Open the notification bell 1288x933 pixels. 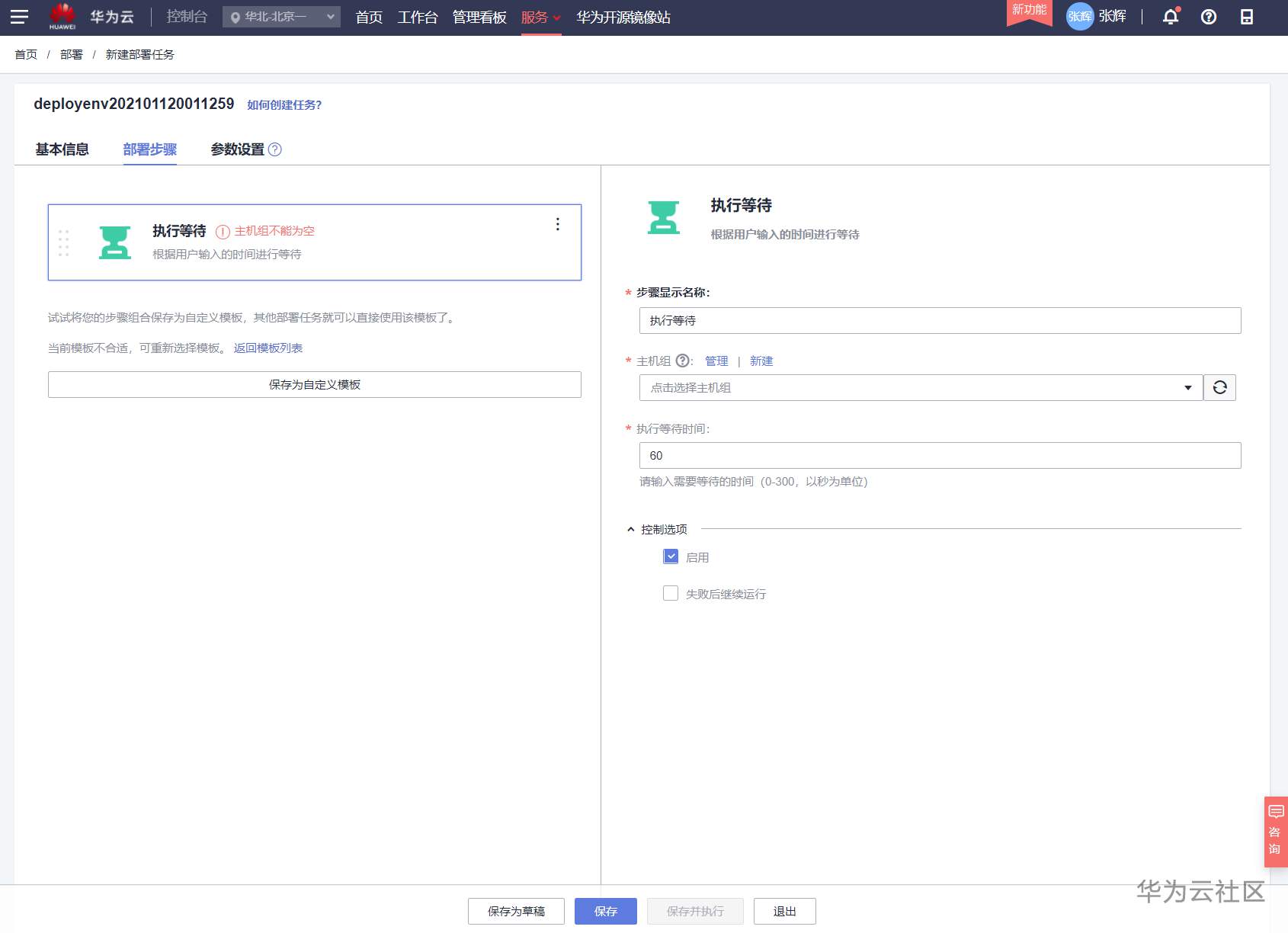[x=1171, y=17]
